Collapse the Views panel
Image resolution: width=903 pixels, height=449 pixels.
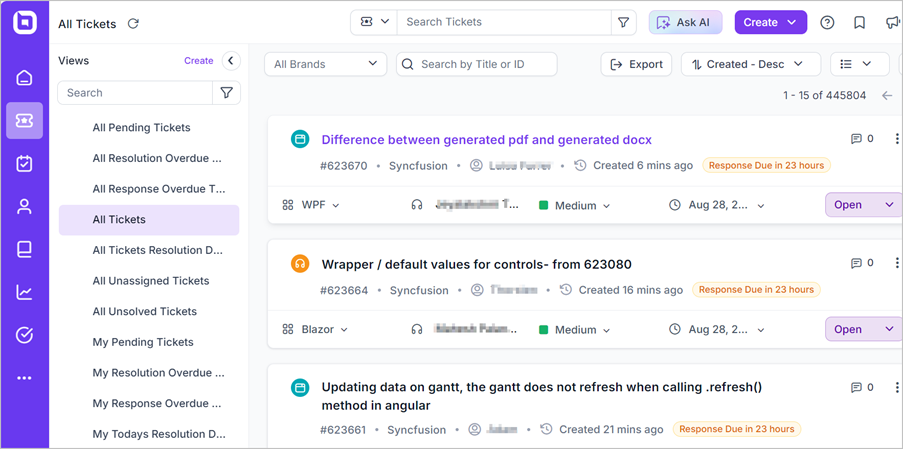point(231,60)
